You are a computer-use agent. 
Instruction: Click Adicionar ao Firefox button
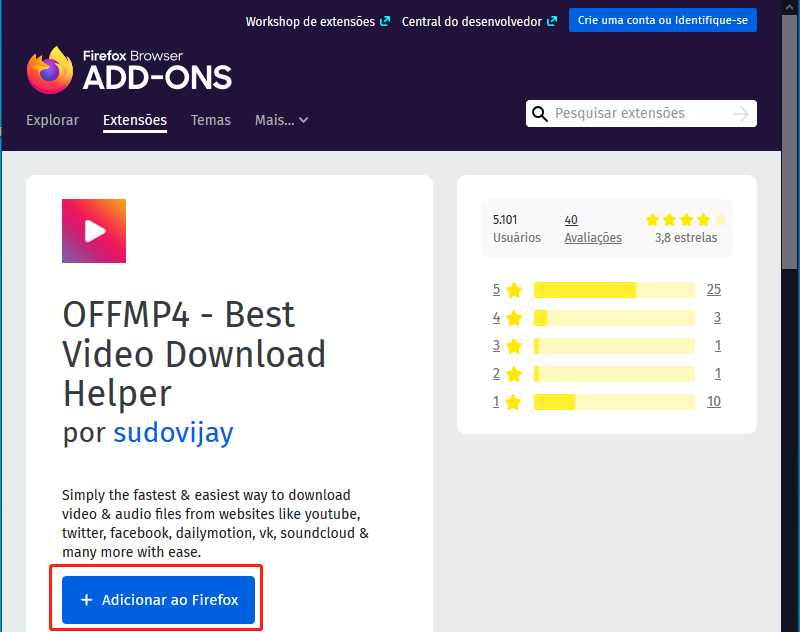158,600
